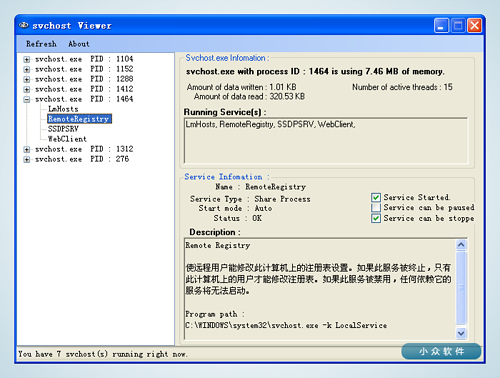Click the description scrollbar thumb
500x378 pixels.
[x=461, y=287]
